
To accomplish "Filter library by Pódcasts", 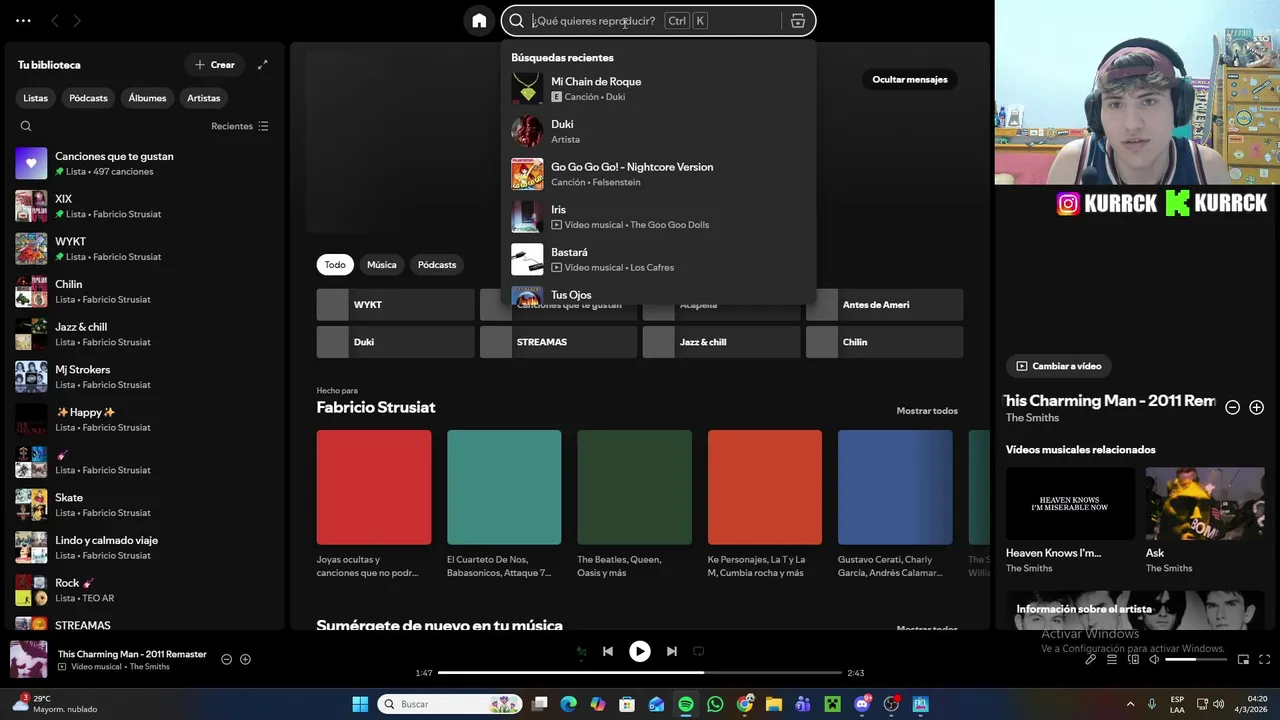I will (88, 98).
